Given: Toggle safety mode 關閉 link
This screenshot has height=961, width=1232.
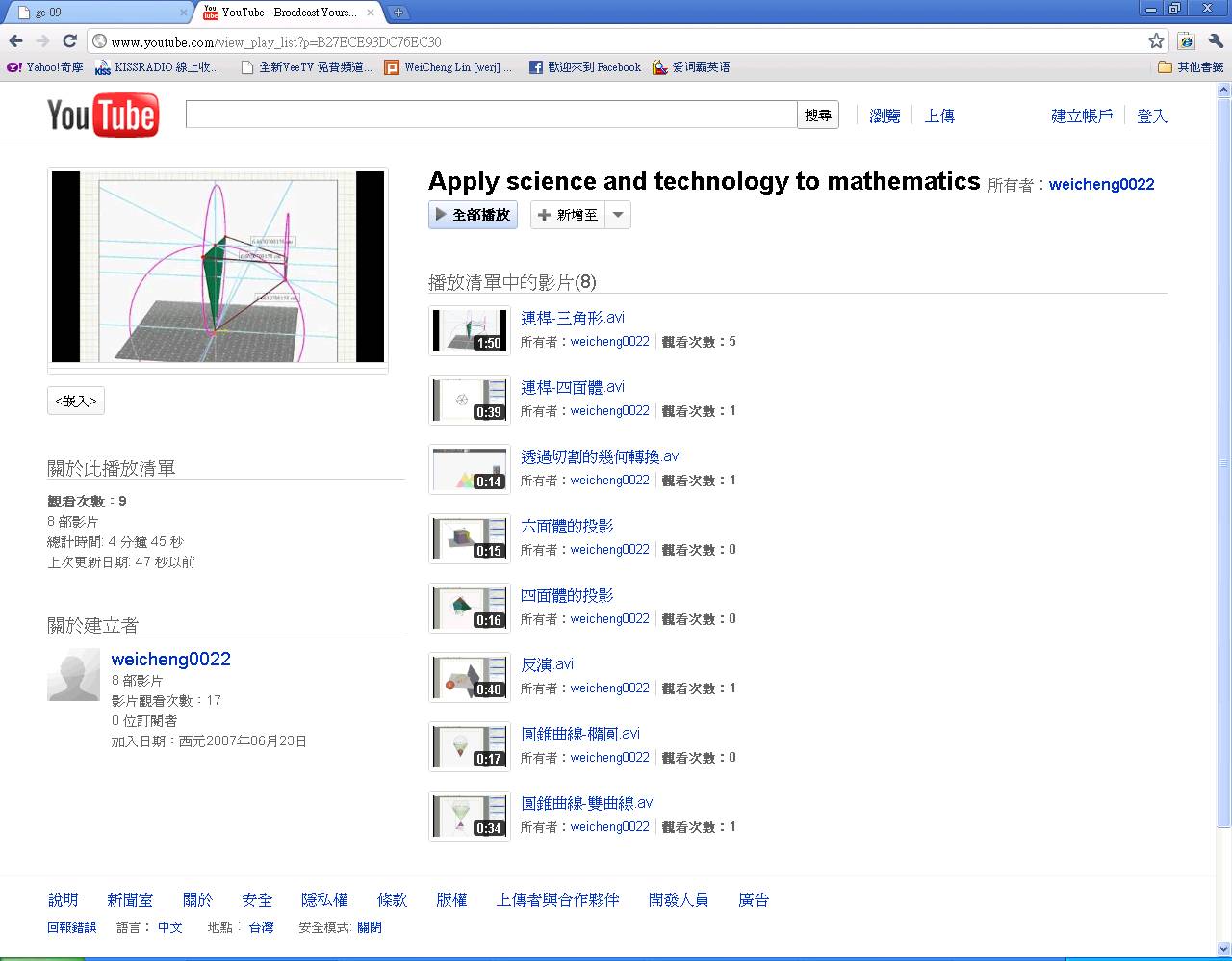Looking at the screenshot, I should point(369,927).
